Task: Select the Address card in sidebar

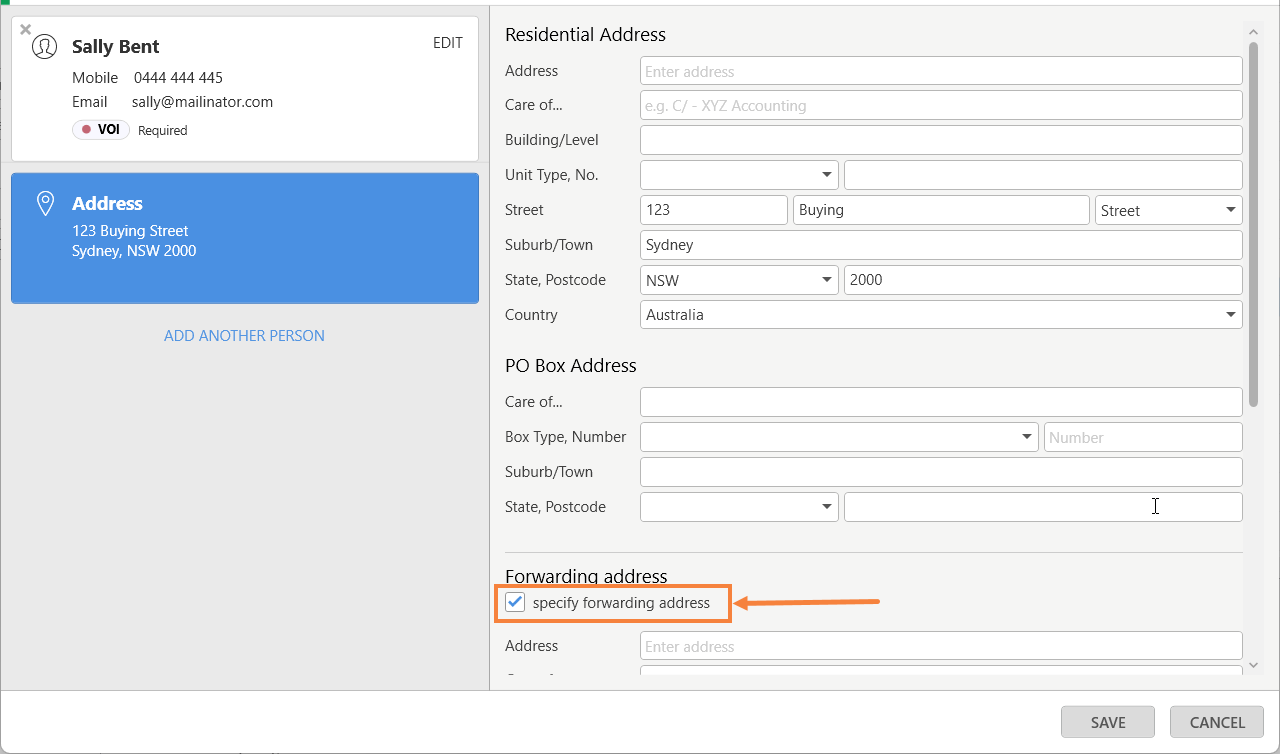Action: click(245, 238)
